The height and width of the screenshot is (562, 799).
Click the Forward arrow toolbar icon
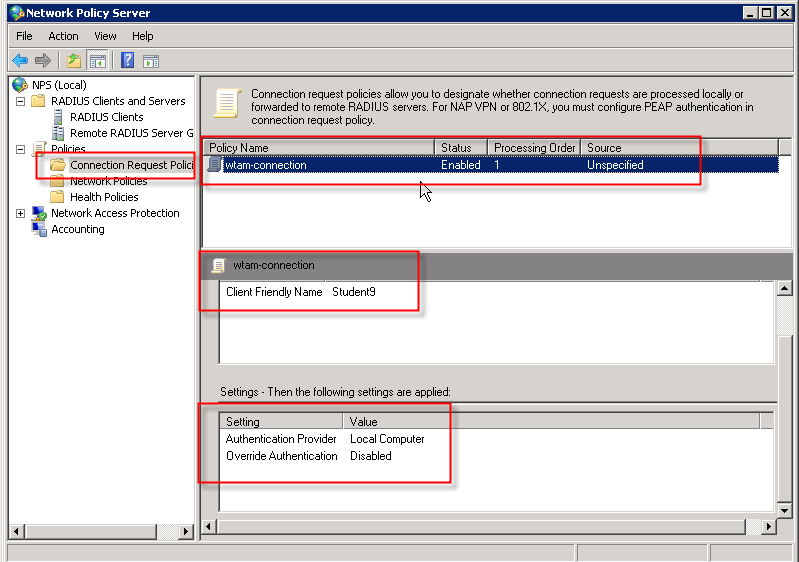tap(42, 61)
